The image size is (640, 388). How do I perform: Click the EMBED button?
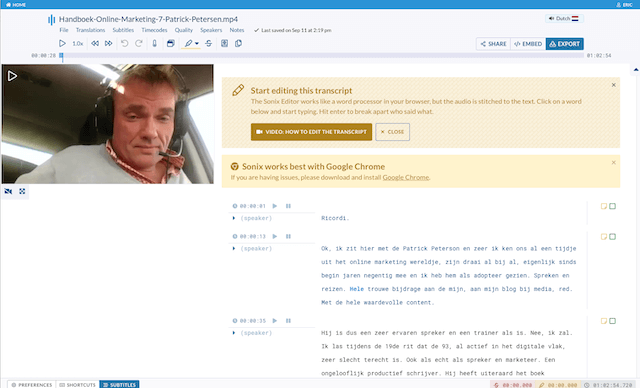click(x=528, y=44)
